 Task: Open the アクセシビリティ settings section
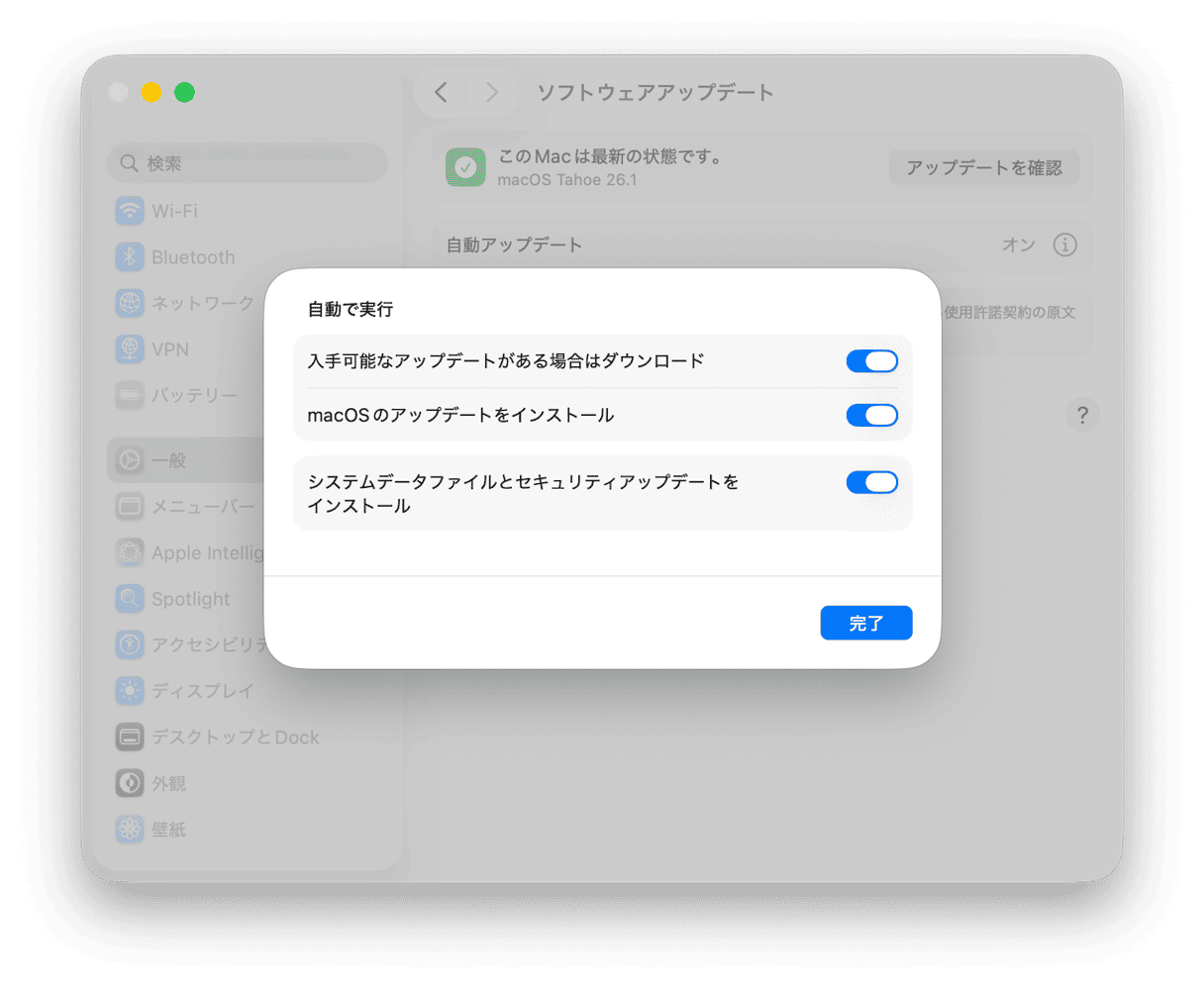tap(203, 644)
